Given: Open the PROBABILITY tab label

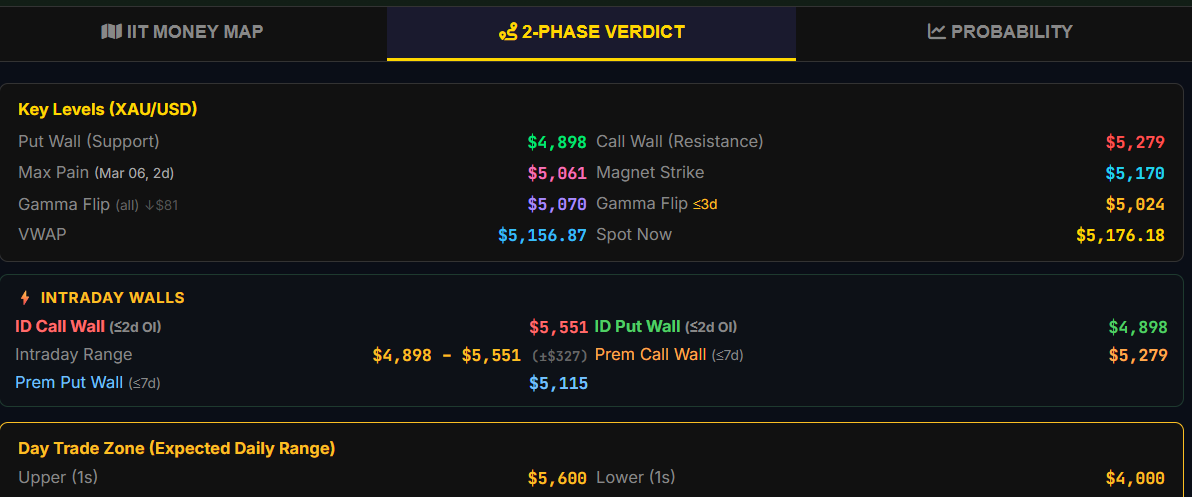Looking at the screenshot, I should tap(1011, 32).
